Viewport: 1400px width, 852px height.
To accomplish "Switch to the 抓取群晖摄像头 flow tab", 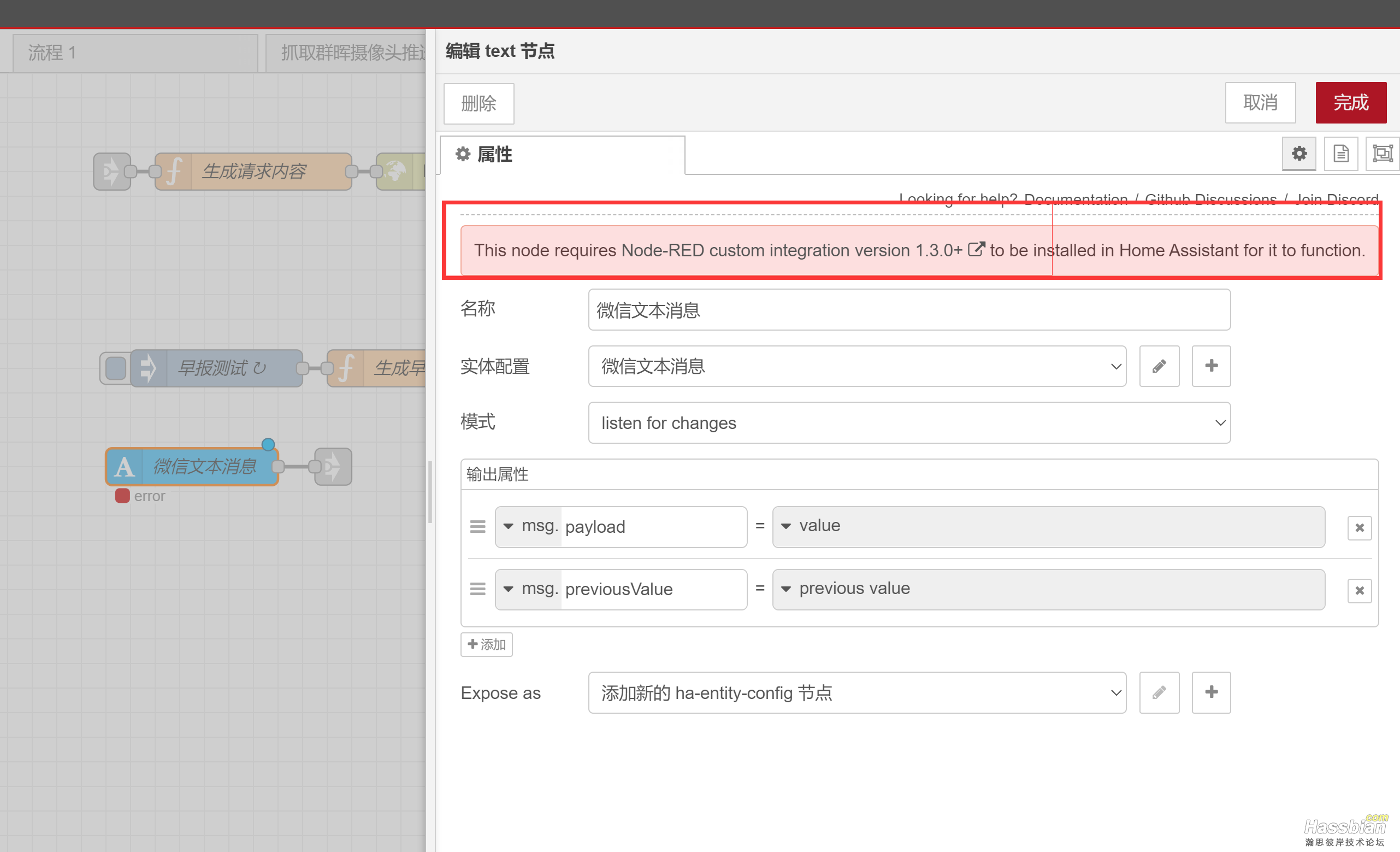I will point(346,53).
